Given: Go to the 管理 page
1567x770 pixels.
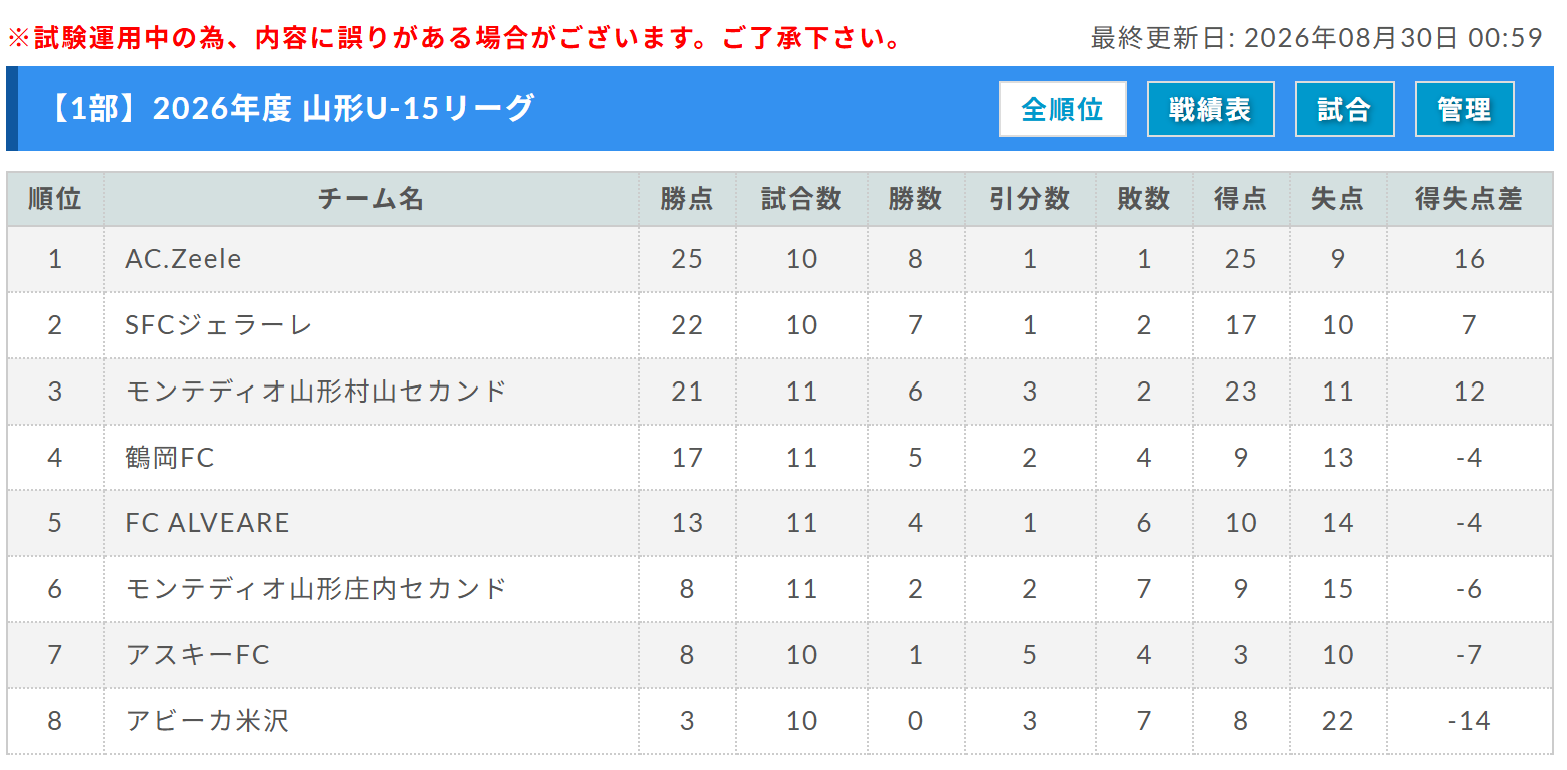Looking at the screenshot, I should click(1464, 109).
